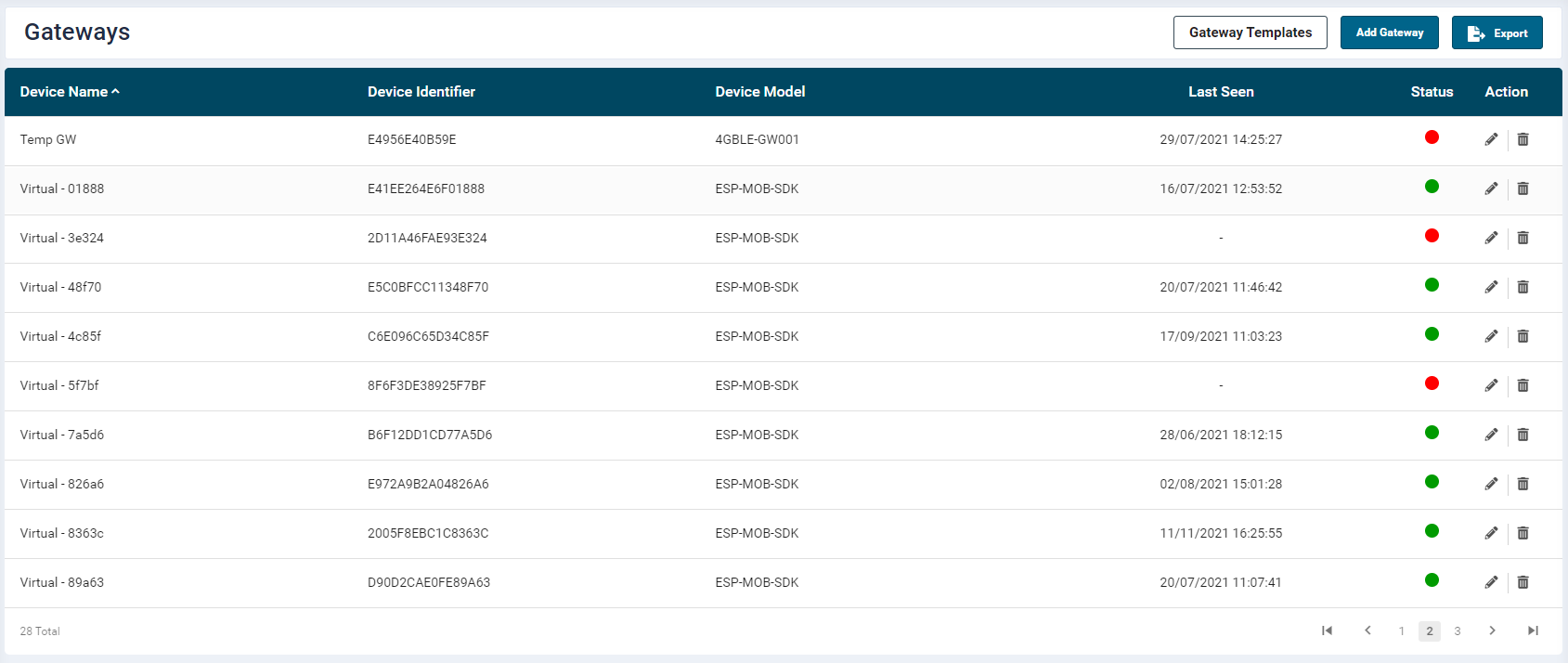Click the Add Gateway button
This screenshot has width=1568, height=663.
point(1389,32)
